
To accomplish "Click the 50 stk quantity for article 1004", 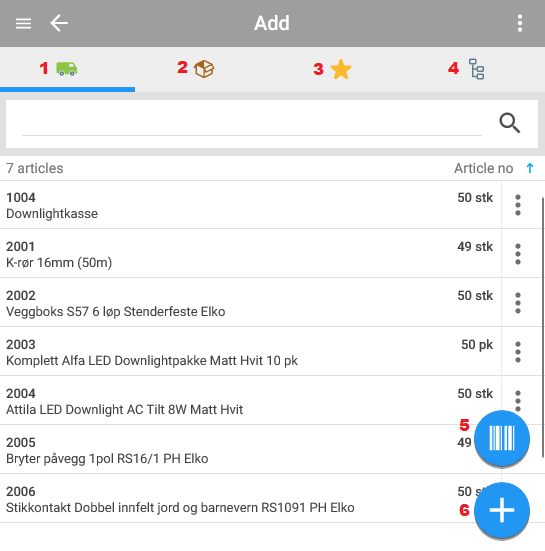I will tap(475, 197).
